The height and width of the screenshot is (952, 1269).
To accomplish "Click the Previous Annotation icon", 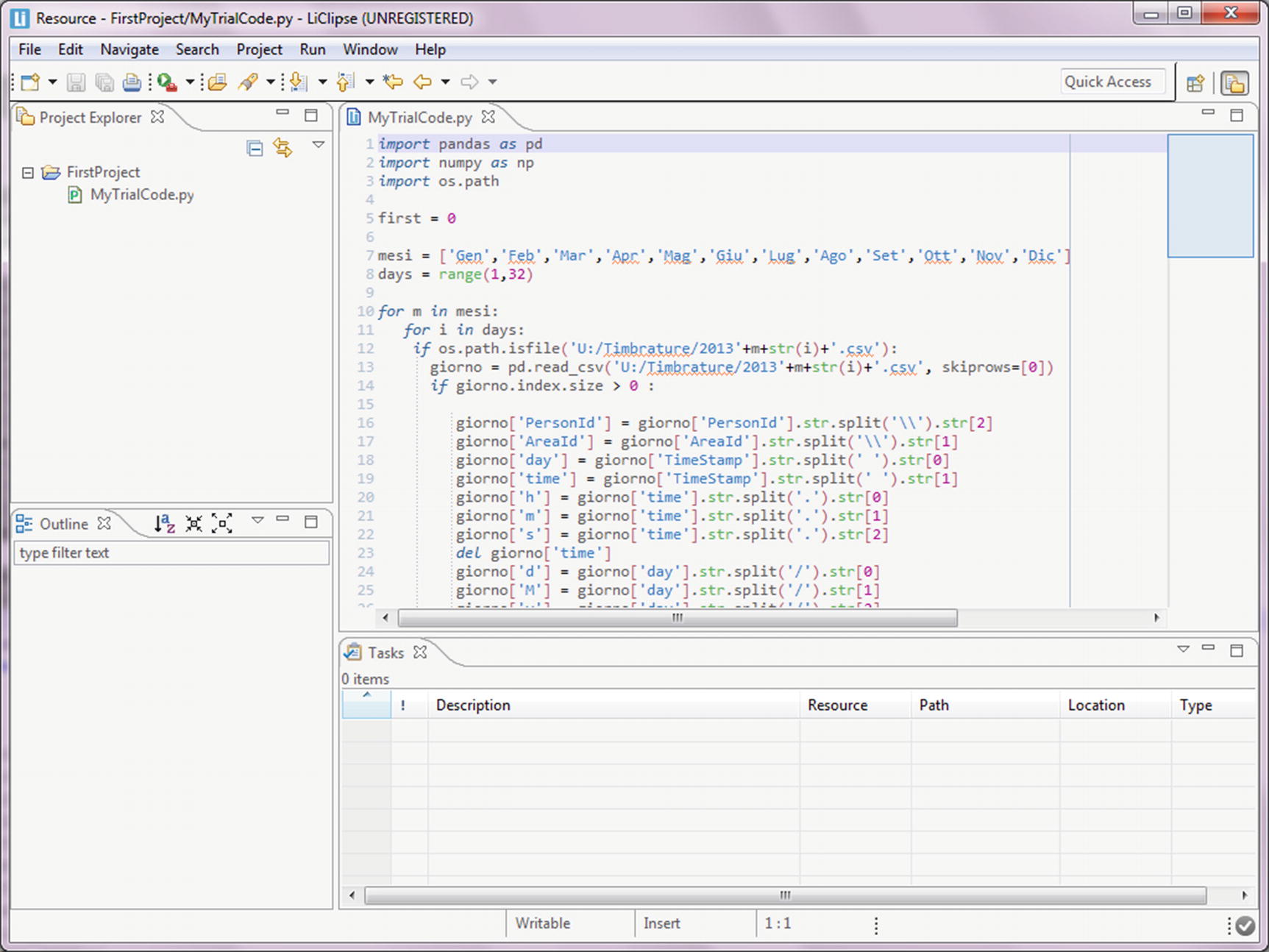I will pos(346,82).
